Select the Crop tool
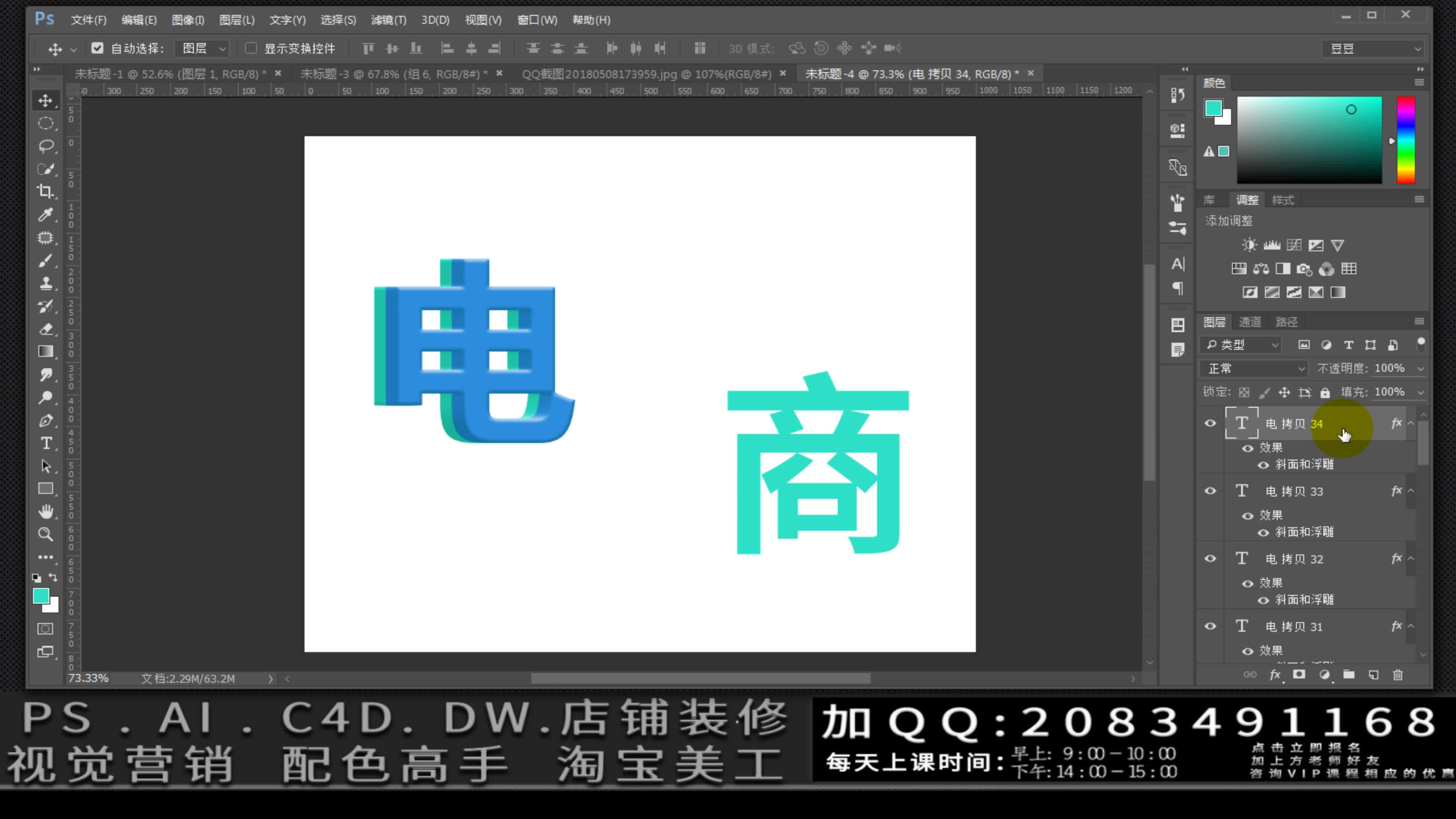The width and height of the screenshot is (1456, 819). 45,191
